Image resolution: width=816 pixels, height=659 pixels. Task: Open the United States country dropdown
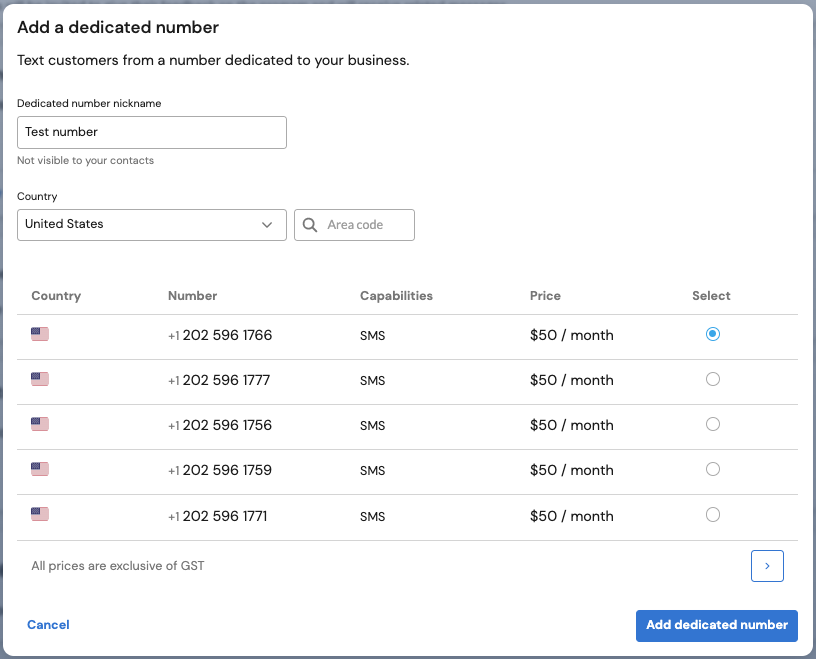point(151,225)
